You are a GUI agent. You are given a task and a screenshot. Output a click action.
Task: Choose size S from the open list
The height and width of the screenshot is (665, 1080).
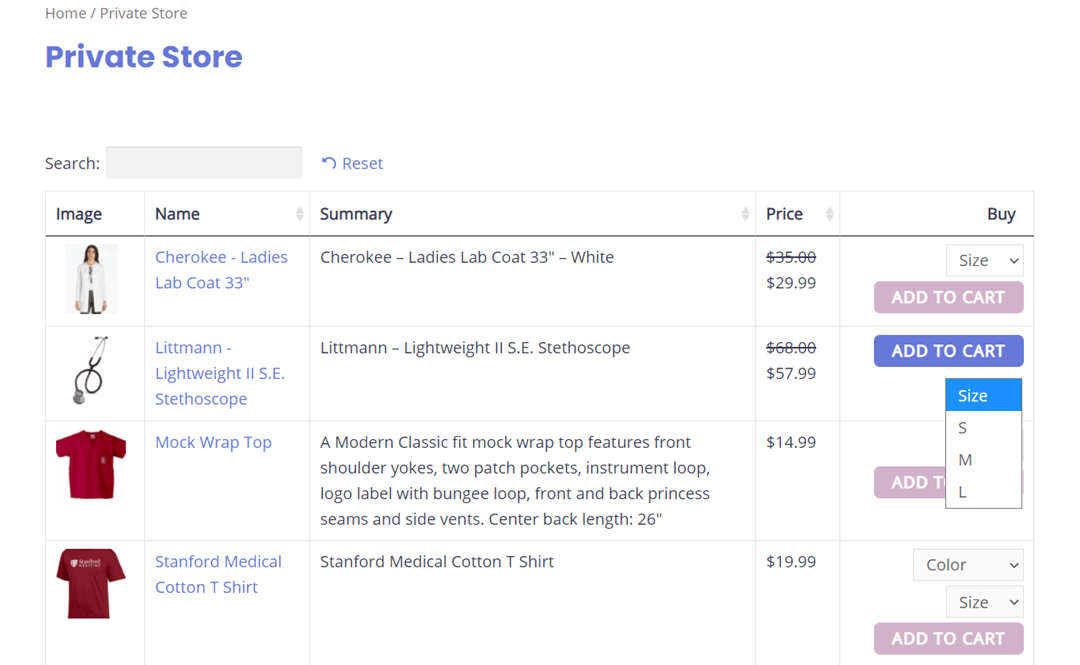[x=984, y=428]
